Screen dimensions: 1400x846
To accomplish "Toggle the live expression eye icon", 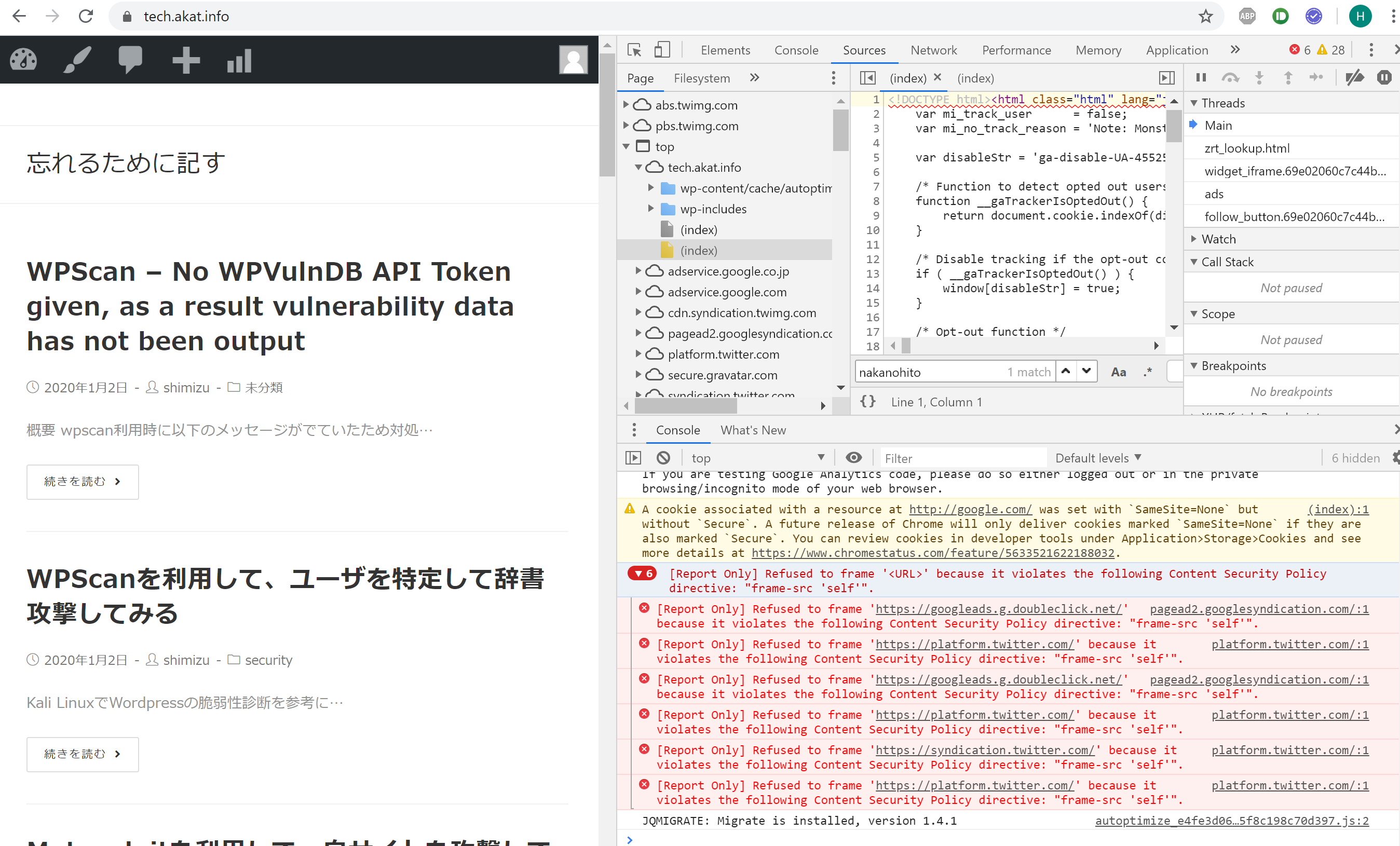I will tap(853, 458).
